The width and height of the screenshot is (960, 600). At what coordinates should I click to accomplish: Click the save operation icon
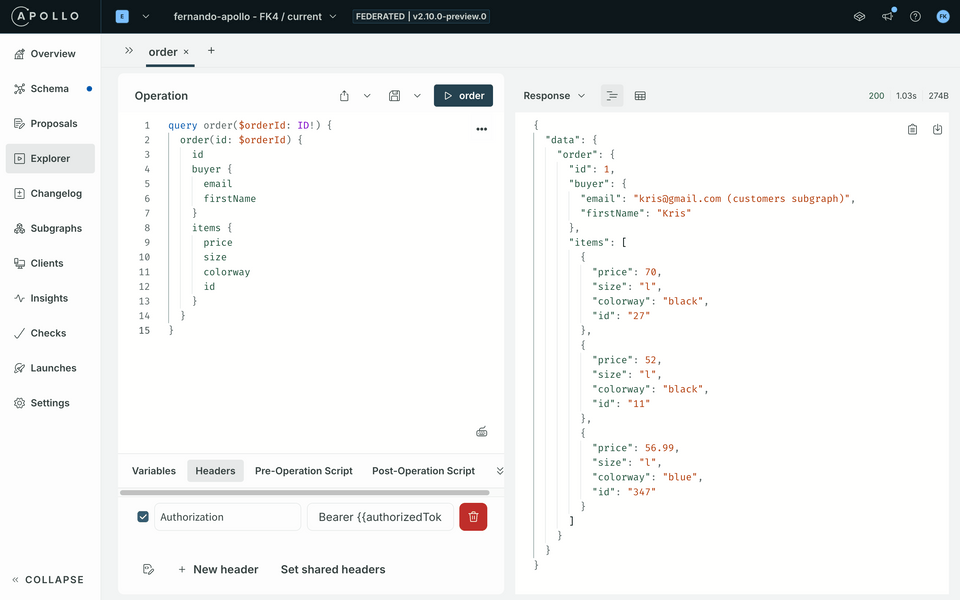[394, 96]
